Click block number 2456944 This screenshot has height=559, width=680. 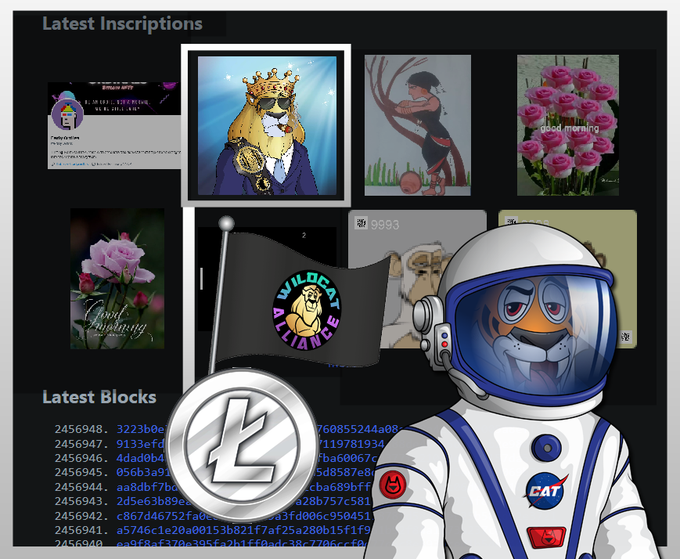[82, 487]
